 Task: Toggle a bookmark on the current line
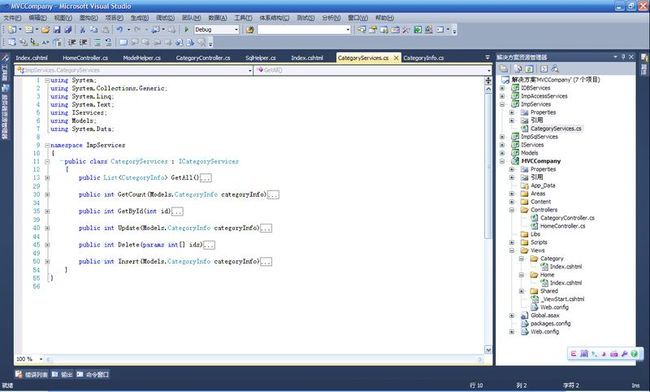123,42
